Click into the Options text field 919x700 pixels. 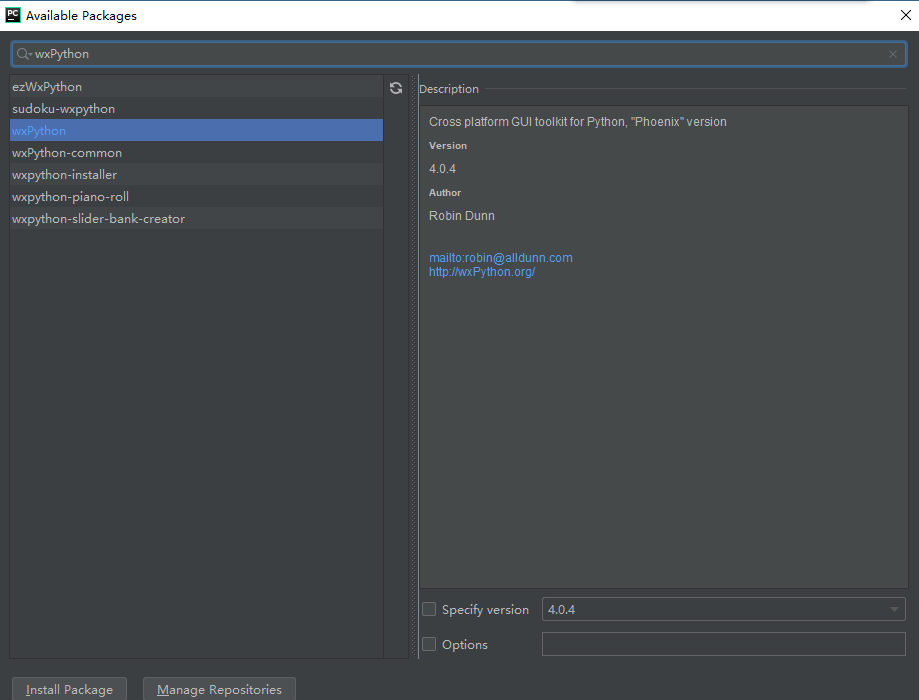pyautogui.click(x=723, y=644)
